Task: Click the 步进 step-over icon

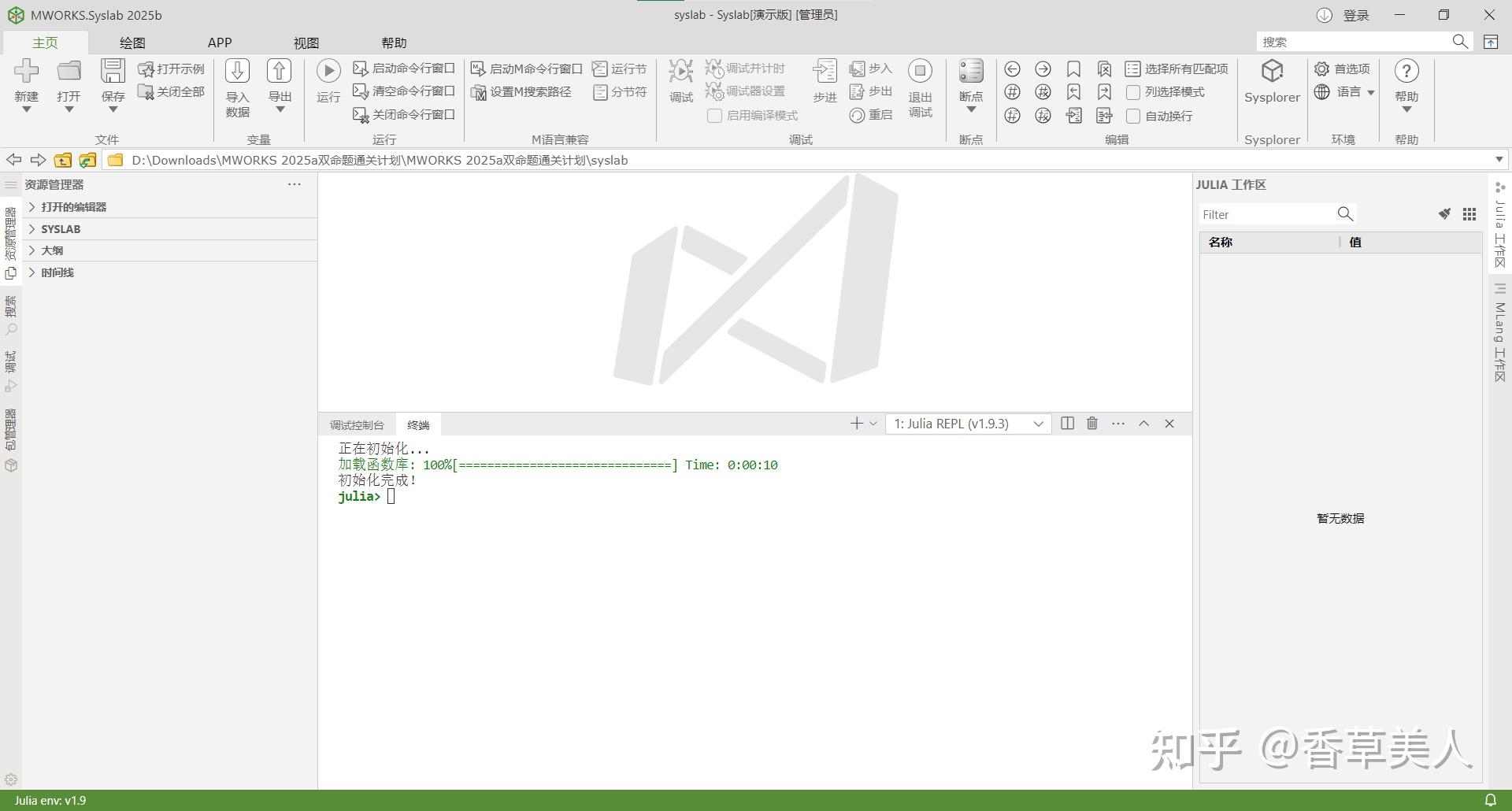Action: coord(825,72)
